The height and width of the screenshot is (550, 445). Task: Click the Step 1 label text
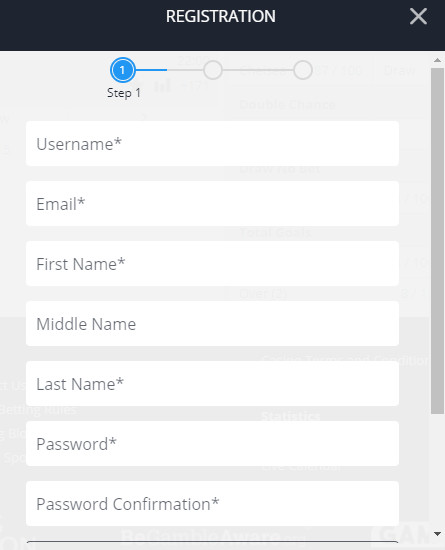tap(124, 93)
